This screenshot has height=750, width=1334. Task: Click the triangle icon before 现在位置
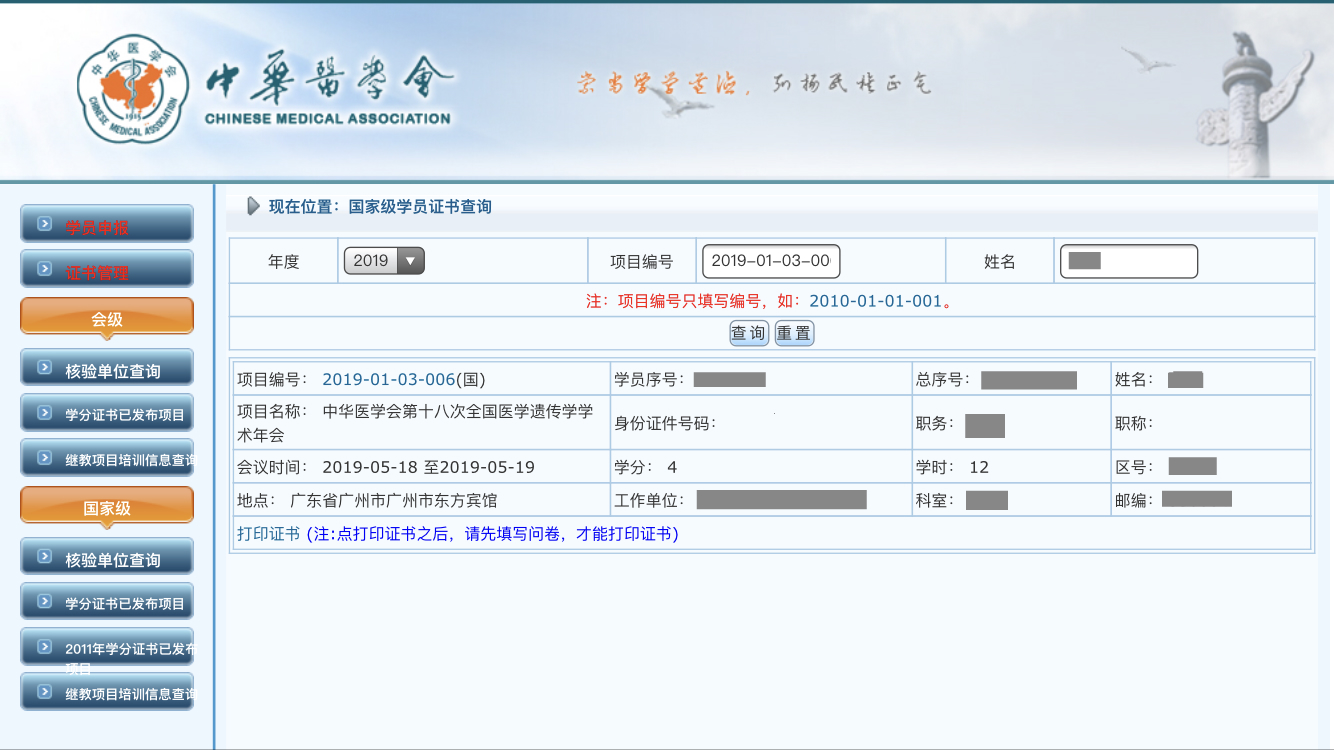[x=253, y=207]
